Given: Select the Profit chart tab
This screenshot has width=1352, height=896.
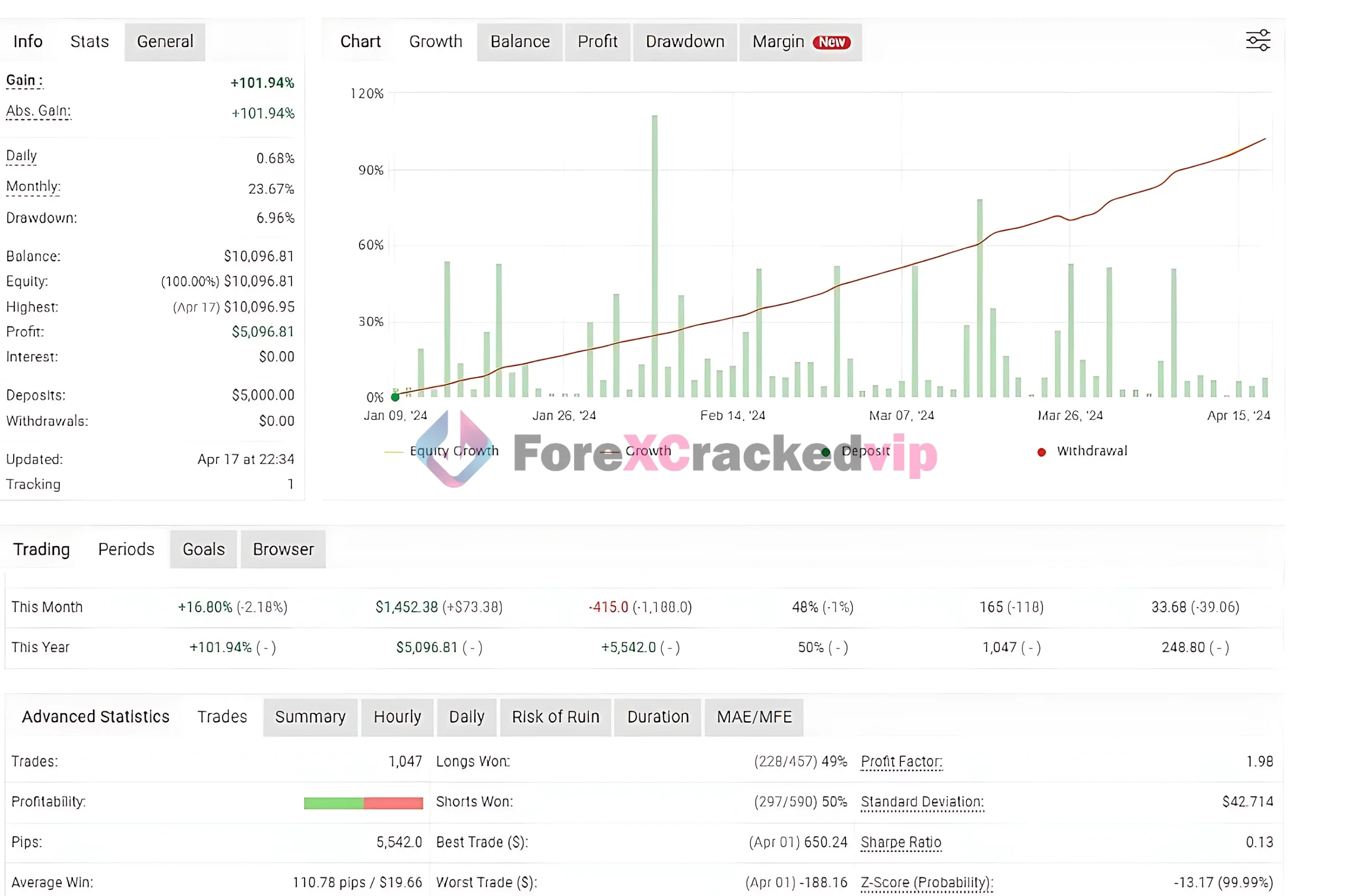Looking at the screenshot, I should tap(597, 42).
